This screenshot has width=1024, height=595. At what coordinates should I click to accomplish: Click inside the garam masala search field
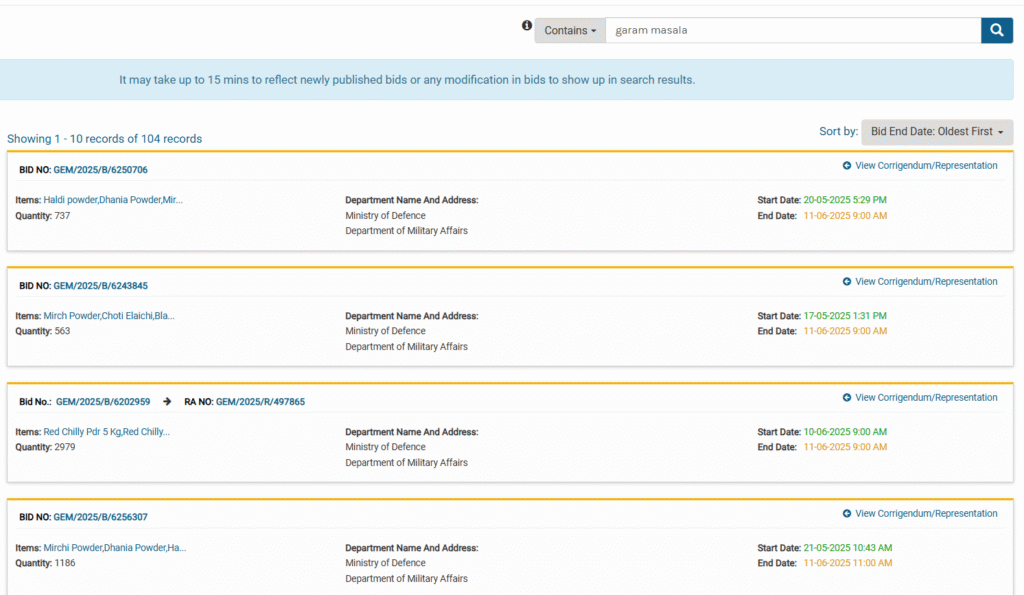coord(793,30)
